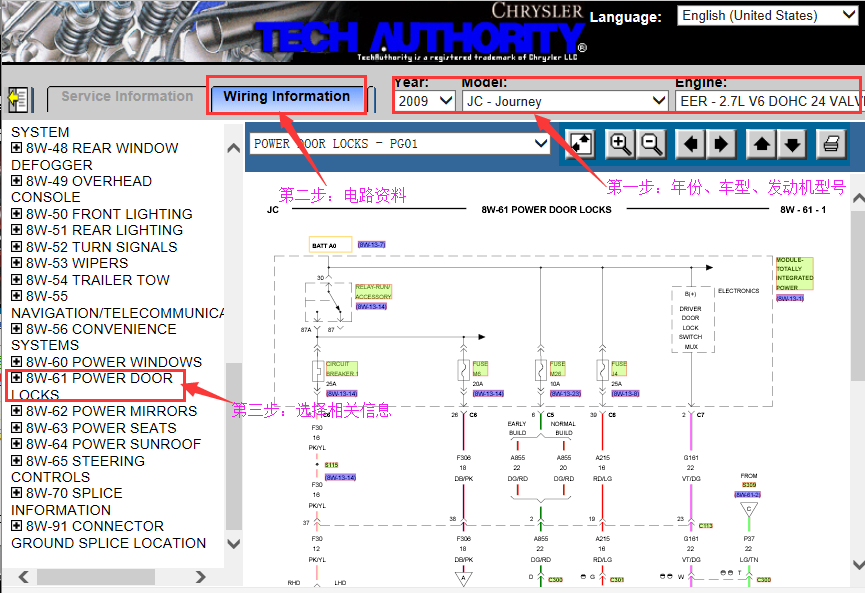Screen dimensions: 865x593
Task: Expand 8W-53 WIPERS node
Action: (17, 263)
